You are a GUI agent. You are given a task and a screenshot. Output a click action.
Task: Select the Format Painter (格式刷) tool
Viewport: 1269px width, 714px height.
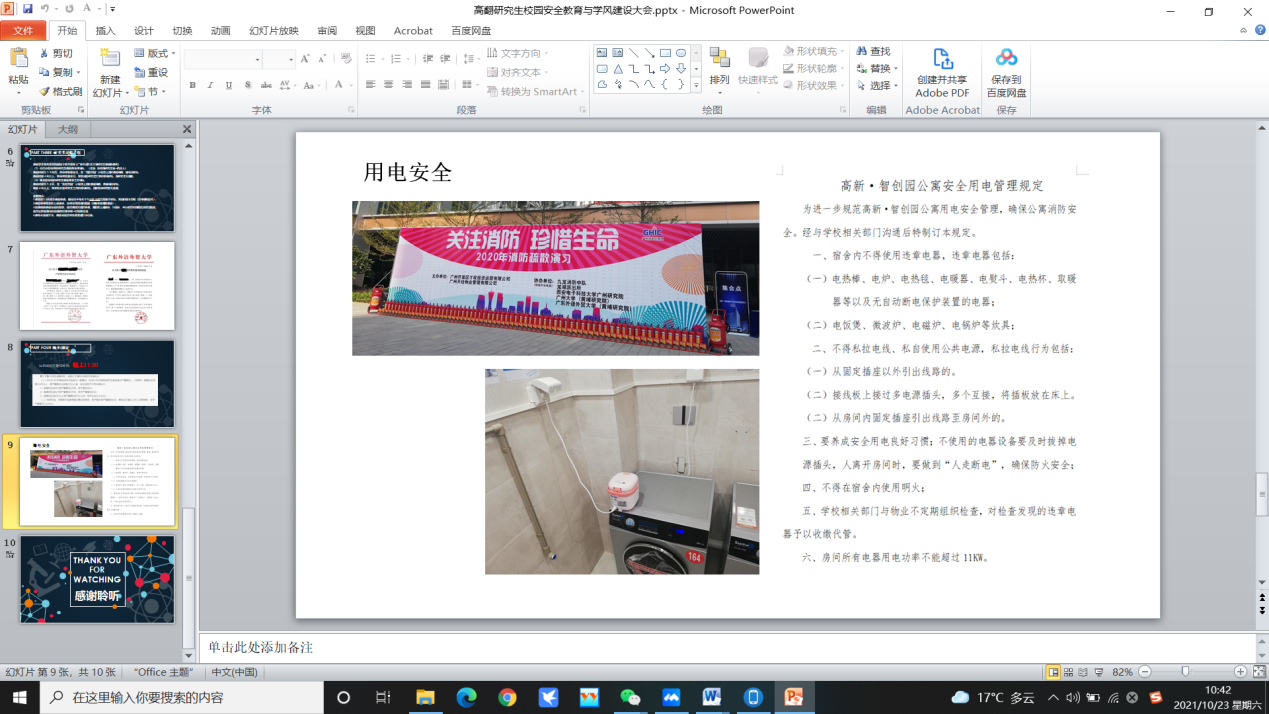[x=60, y=91]
